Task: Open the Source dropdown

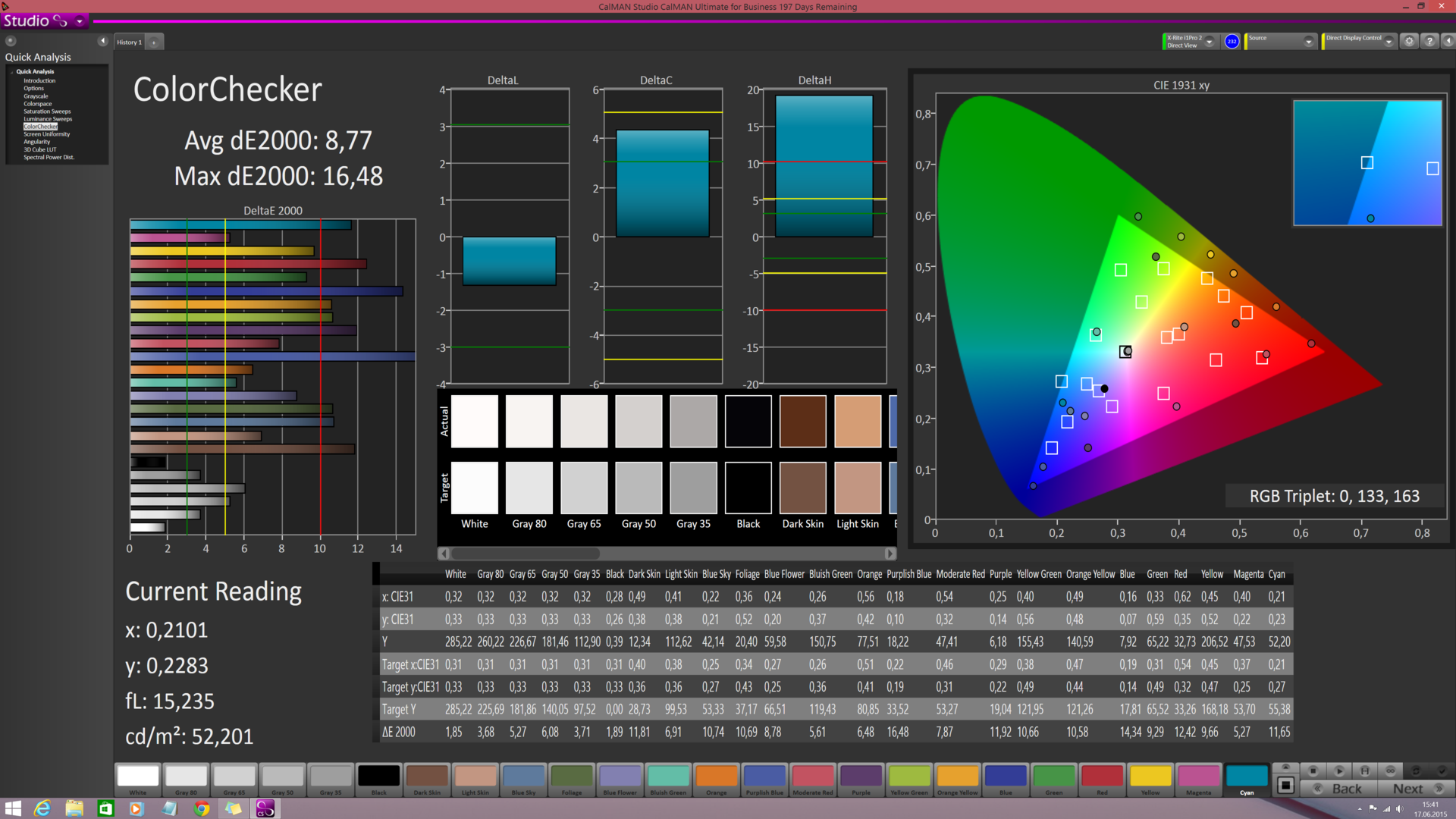Action: (x=1308, y=42)
